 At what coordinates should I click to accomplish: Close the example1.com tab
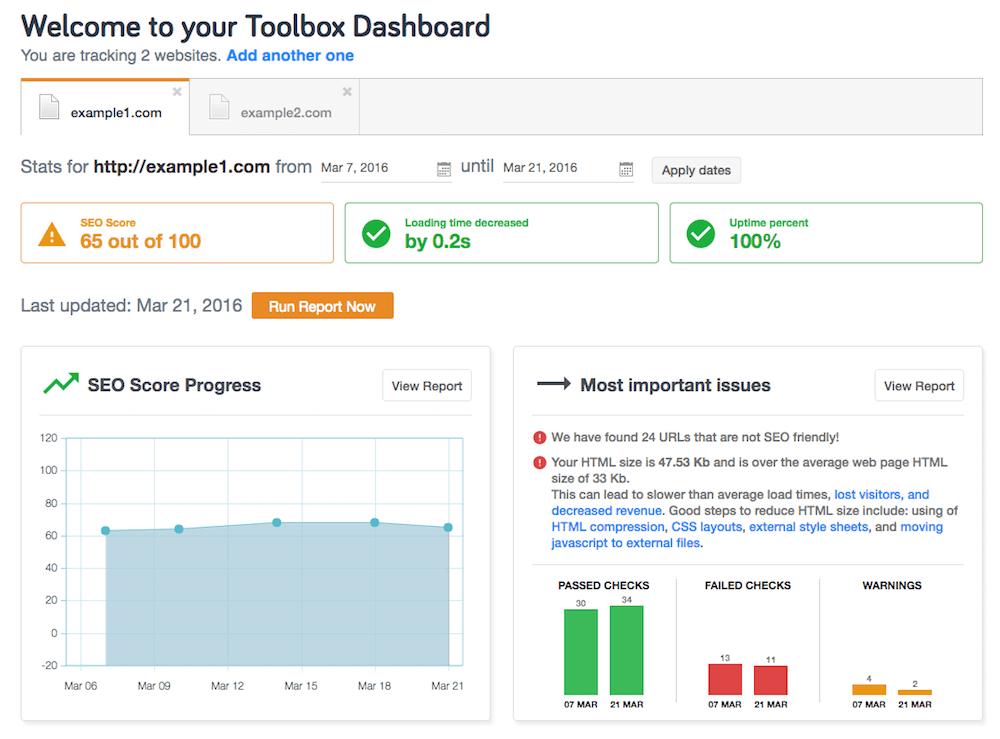tap(176, 89)
